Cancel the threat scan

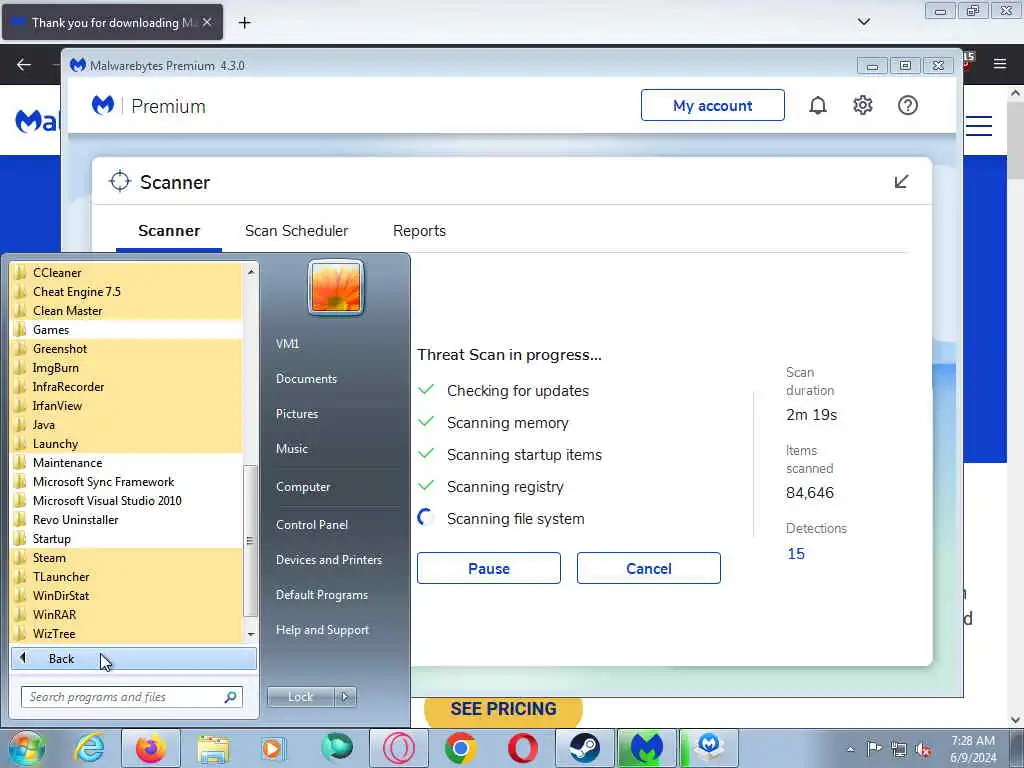pyautogui.click(x=648, y=568)
